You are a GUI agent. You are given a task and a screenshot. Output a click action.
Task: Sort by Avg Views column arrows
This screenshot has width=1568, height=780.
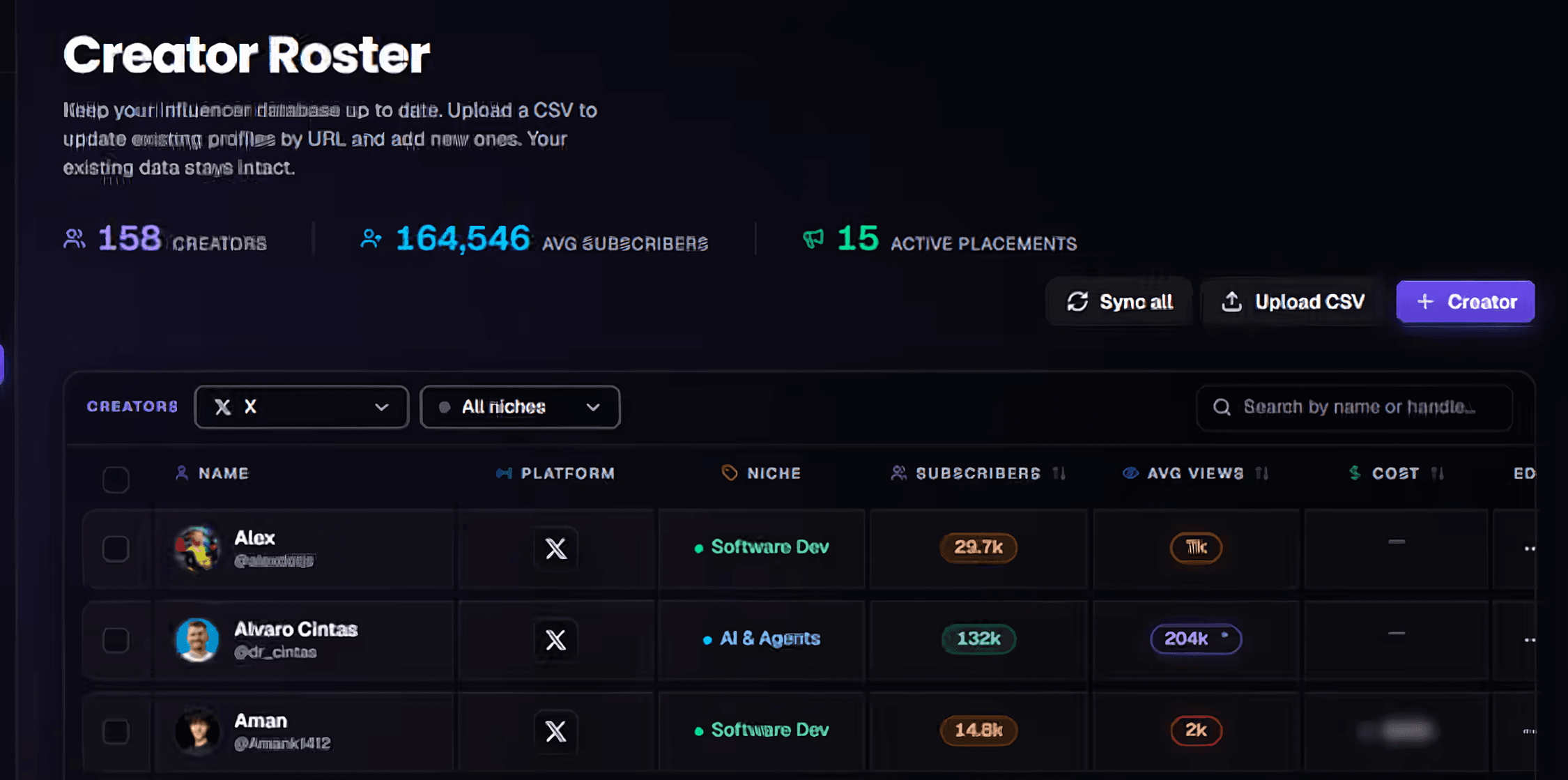1262,473
